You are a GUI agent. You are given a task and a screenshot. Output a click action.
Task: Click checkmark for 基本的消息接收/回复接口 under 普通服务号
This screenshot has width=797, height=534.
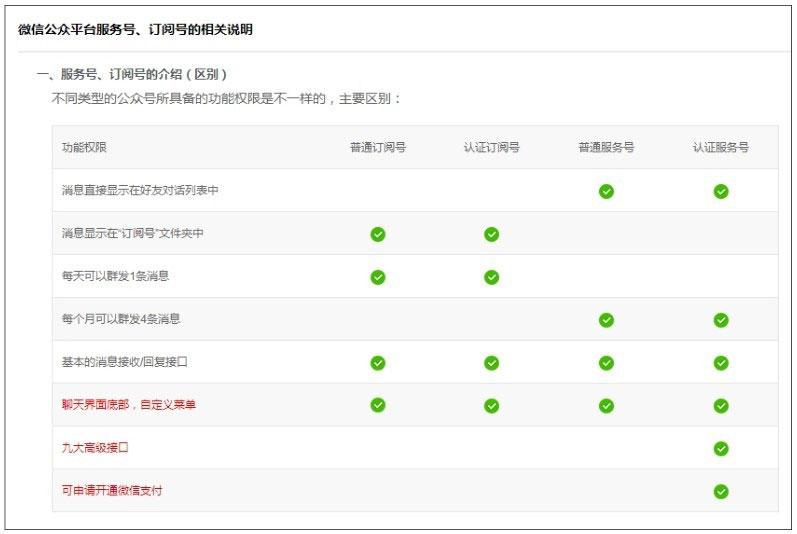point(606,363)
